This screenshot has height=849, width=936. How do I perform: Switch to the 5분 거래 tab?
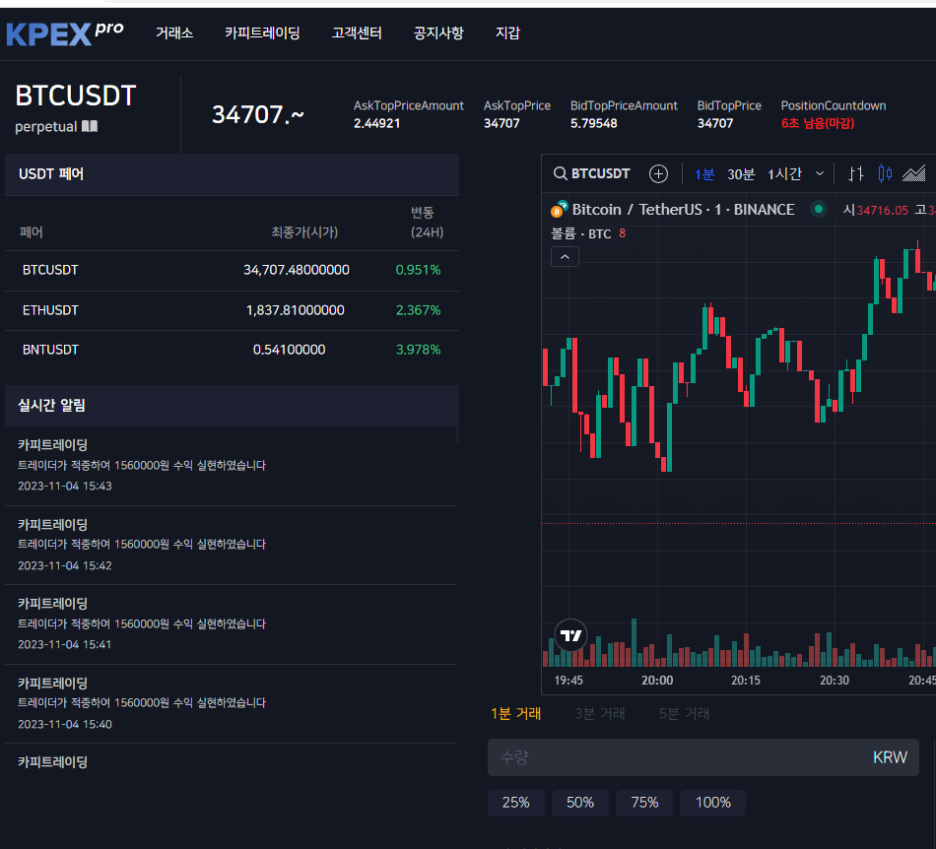684,713
